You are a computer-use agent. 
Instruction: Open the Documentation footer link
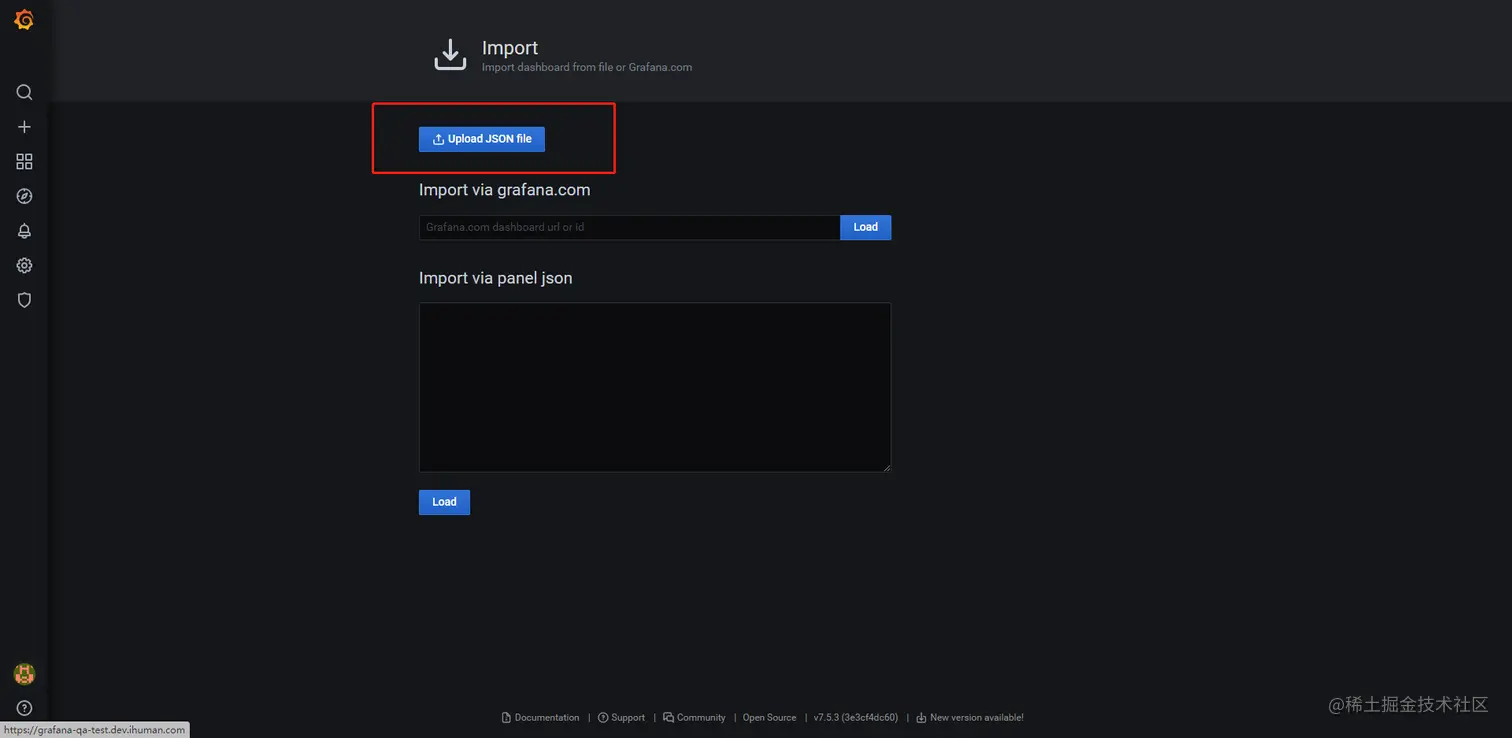(540, 717)
